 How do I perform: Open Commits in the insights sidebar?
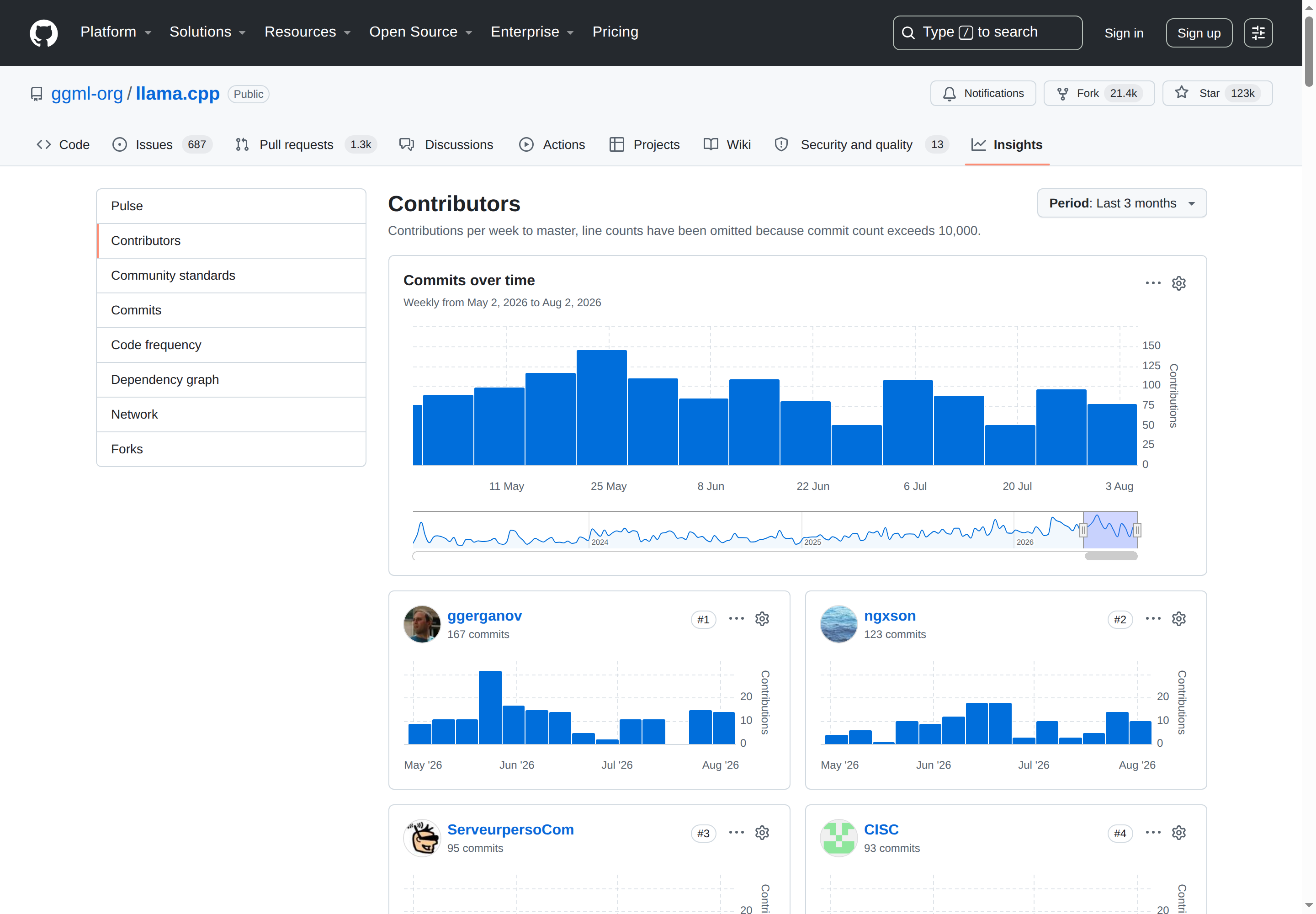click(231, 310)
